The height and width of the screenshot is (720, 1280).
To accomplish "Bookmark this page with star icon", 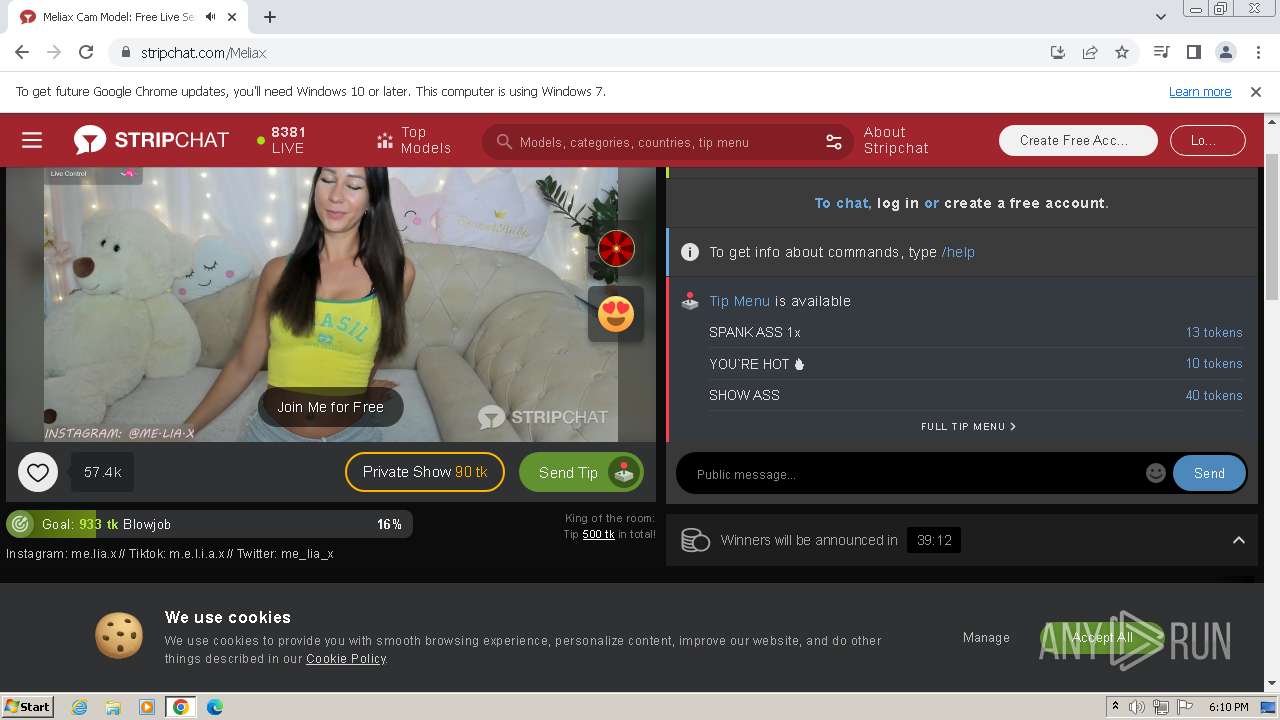I will coord(1122,52).
